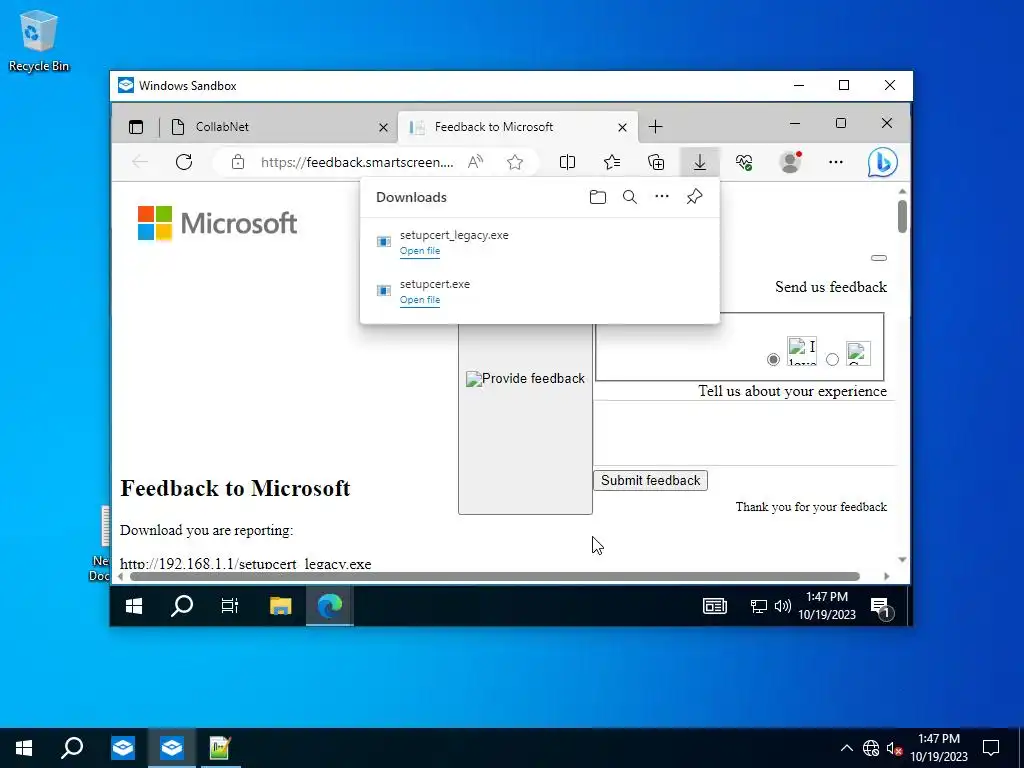Close the CollabNet tab

(383, 127)
